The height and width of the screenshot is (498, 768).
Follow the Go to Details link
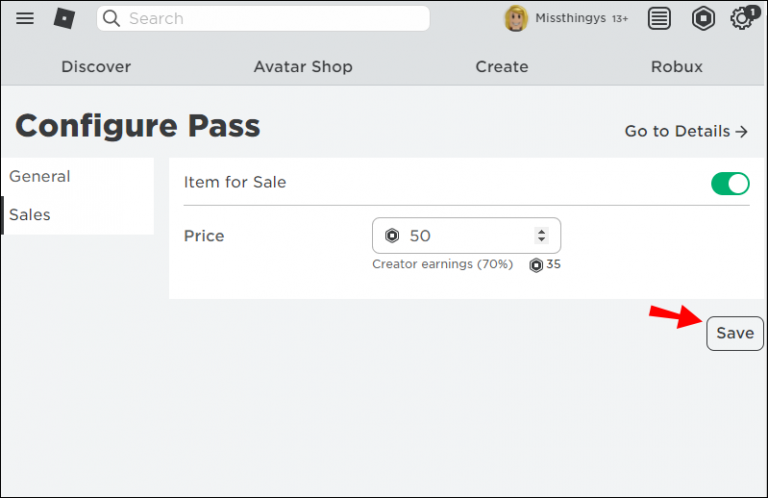pyautogui.click(x=686, y=131)
